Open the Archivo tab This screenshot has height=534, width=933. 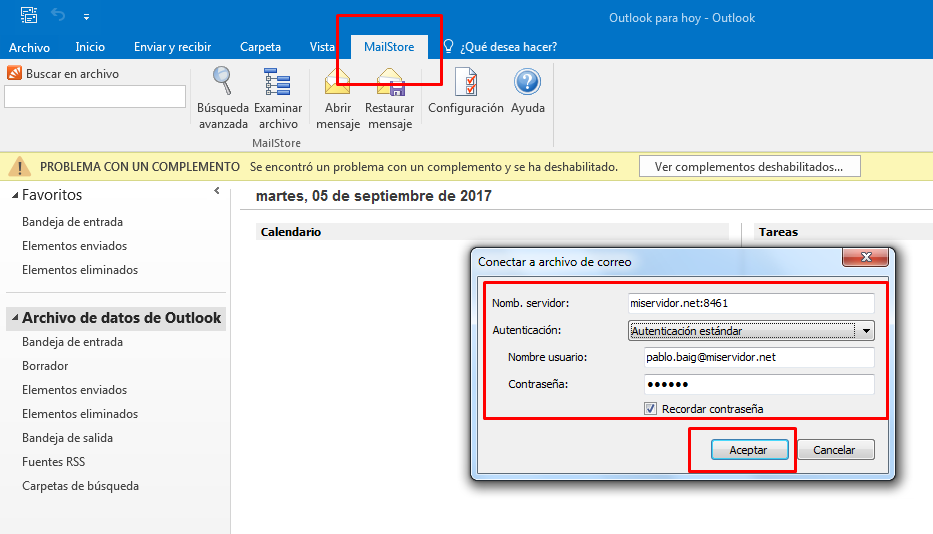point(29,47)
